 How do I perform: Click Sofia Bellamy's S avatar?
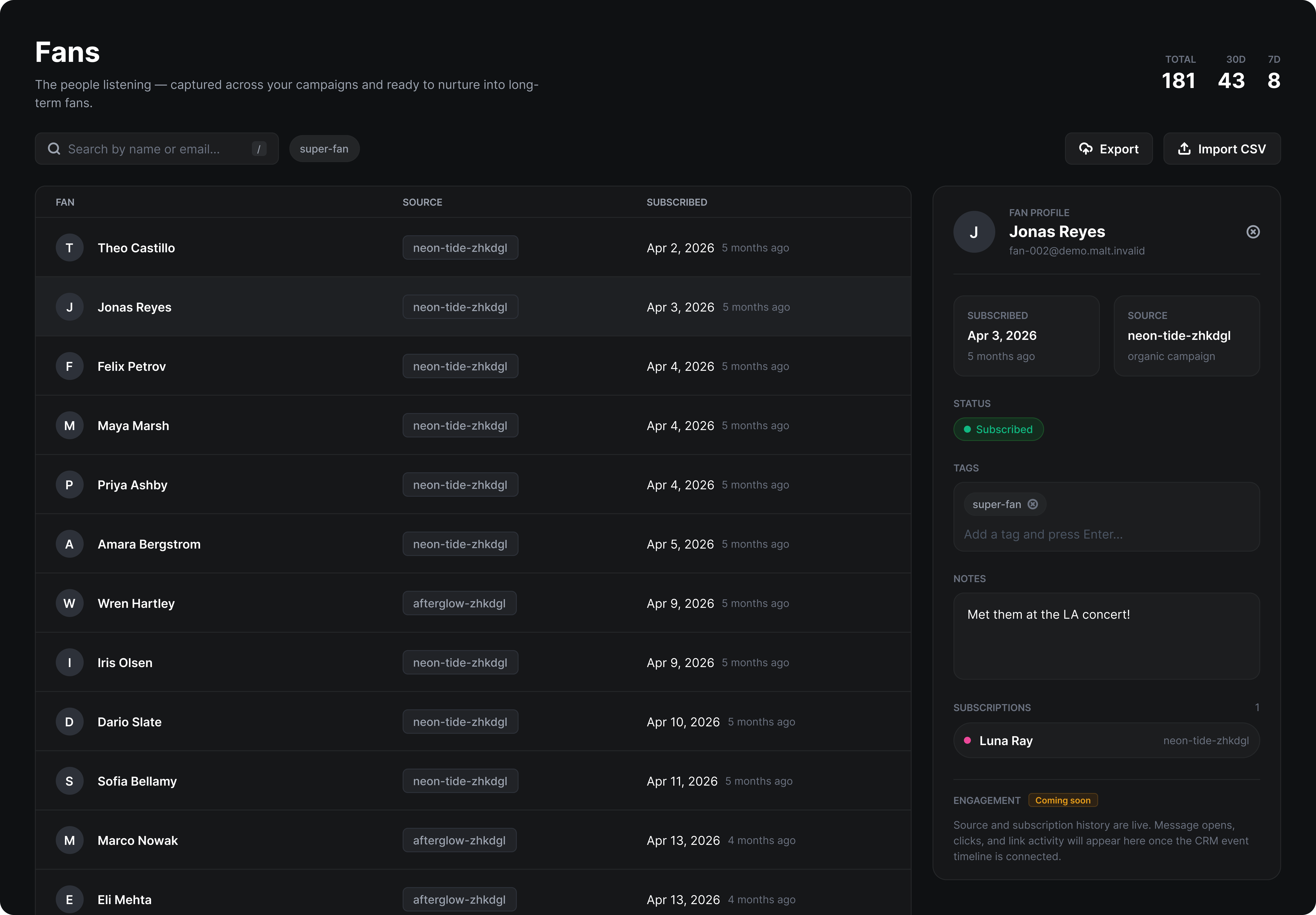click(69, 781)
